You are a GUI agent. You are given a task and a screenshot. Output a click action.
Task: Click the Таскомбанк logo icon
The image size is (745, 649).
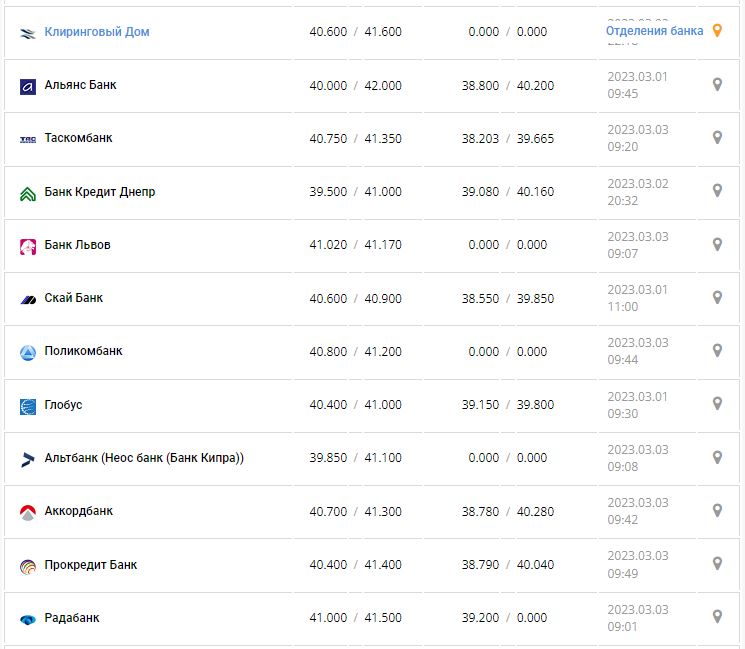28,139
